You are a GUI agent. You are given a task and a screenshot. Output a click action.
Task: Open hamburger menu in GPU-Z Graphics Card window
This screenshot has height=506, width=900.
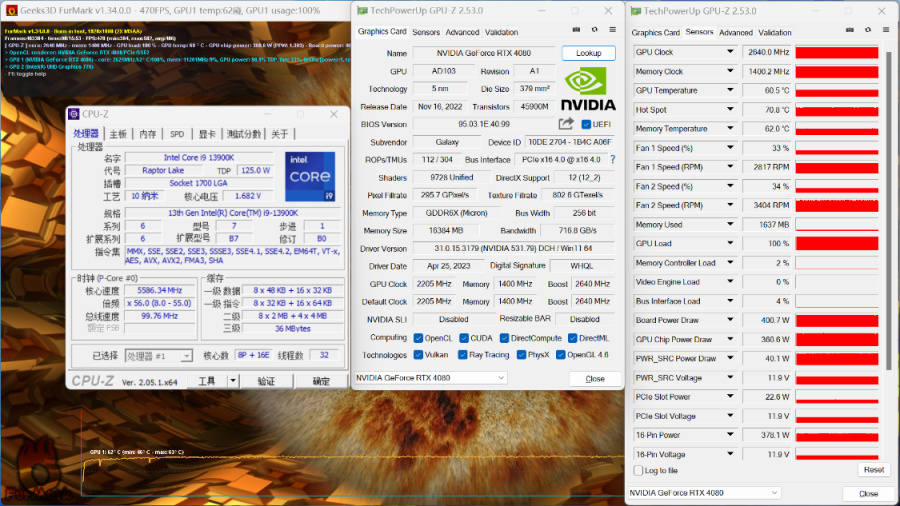pos(612,30)
